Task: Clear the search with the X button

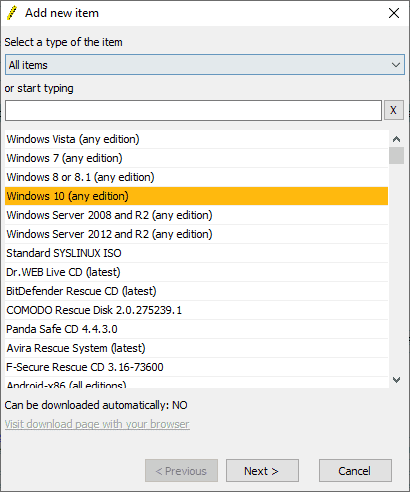Action: (394, 110)
